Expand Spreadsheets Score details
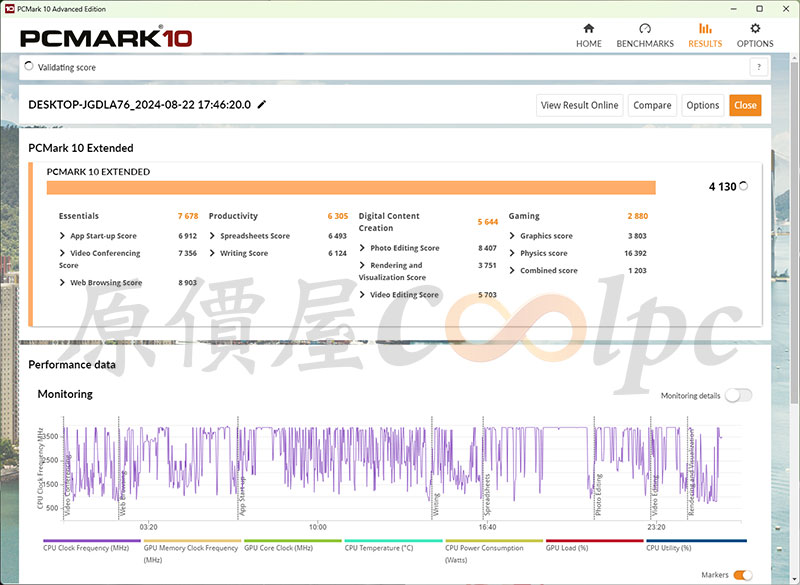The height and width of the screenshot is (585, 800). 212,236
